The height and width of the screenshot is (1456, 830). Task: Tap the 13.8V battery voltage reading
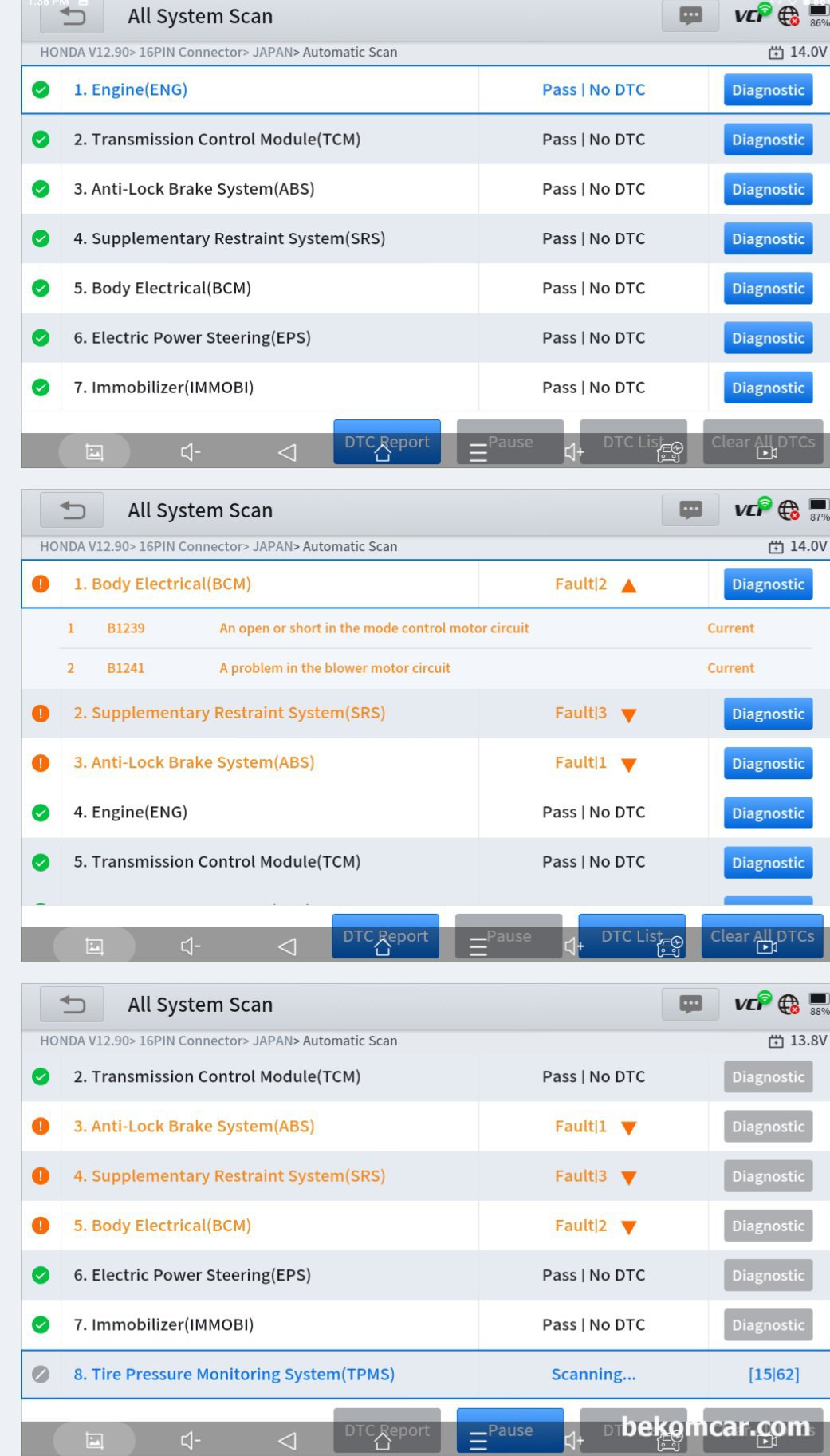[808, 1041]
